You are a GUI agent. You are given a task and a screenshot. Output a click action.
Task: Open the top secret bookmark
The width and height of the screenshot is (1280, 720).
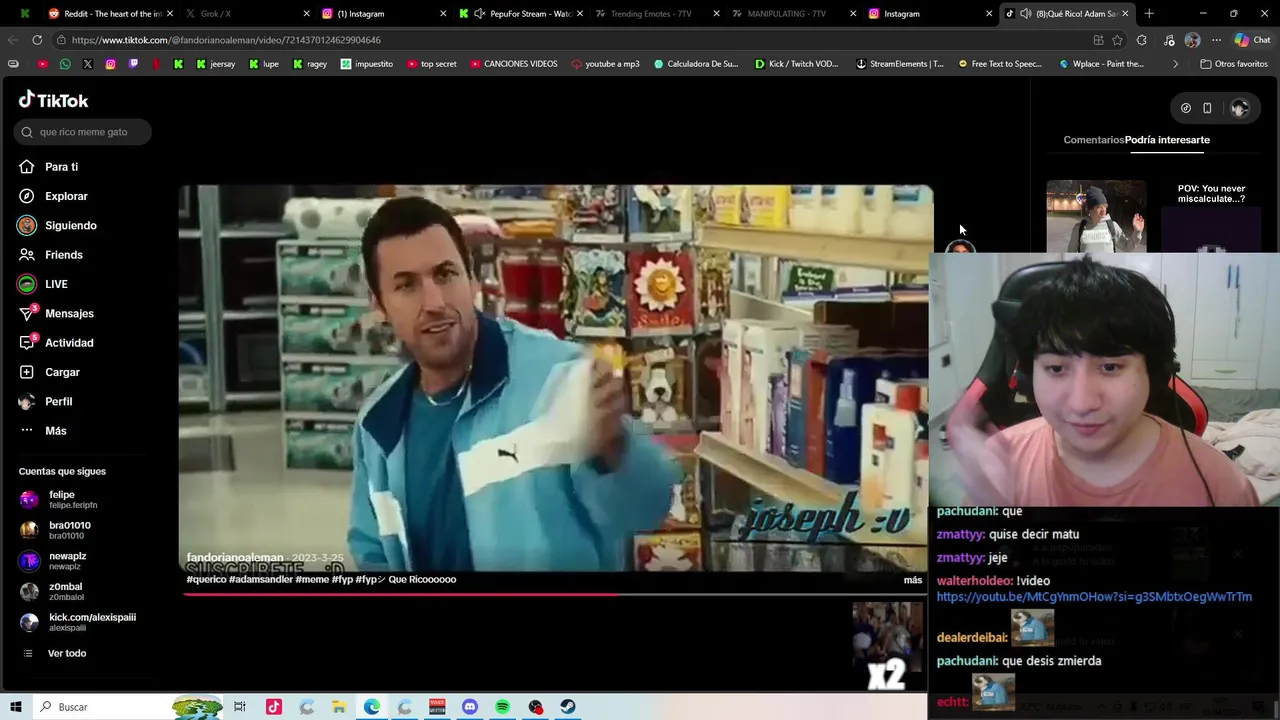[430, 64]
